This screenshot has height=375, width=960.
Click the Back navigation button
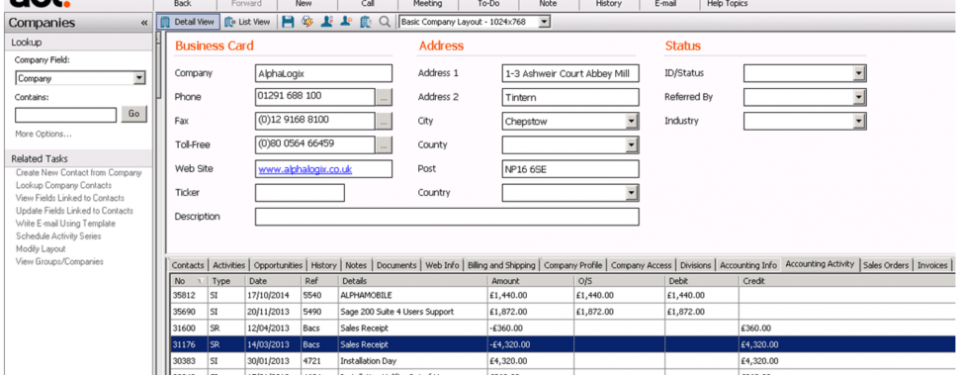[182, 4]
